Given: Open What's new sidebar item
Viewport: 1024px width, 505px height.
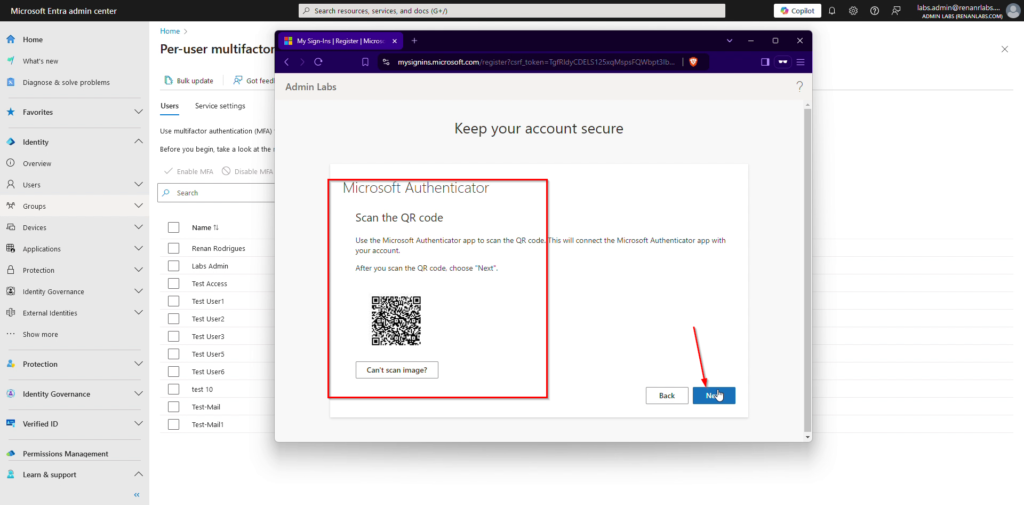Looking at the screenshot, I should [40, 61].
